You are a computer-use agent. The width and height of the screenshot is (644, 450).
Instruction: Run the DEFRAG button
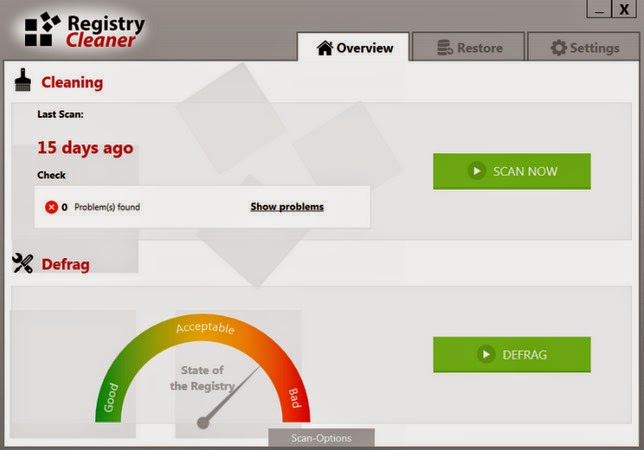coord(512,355)
